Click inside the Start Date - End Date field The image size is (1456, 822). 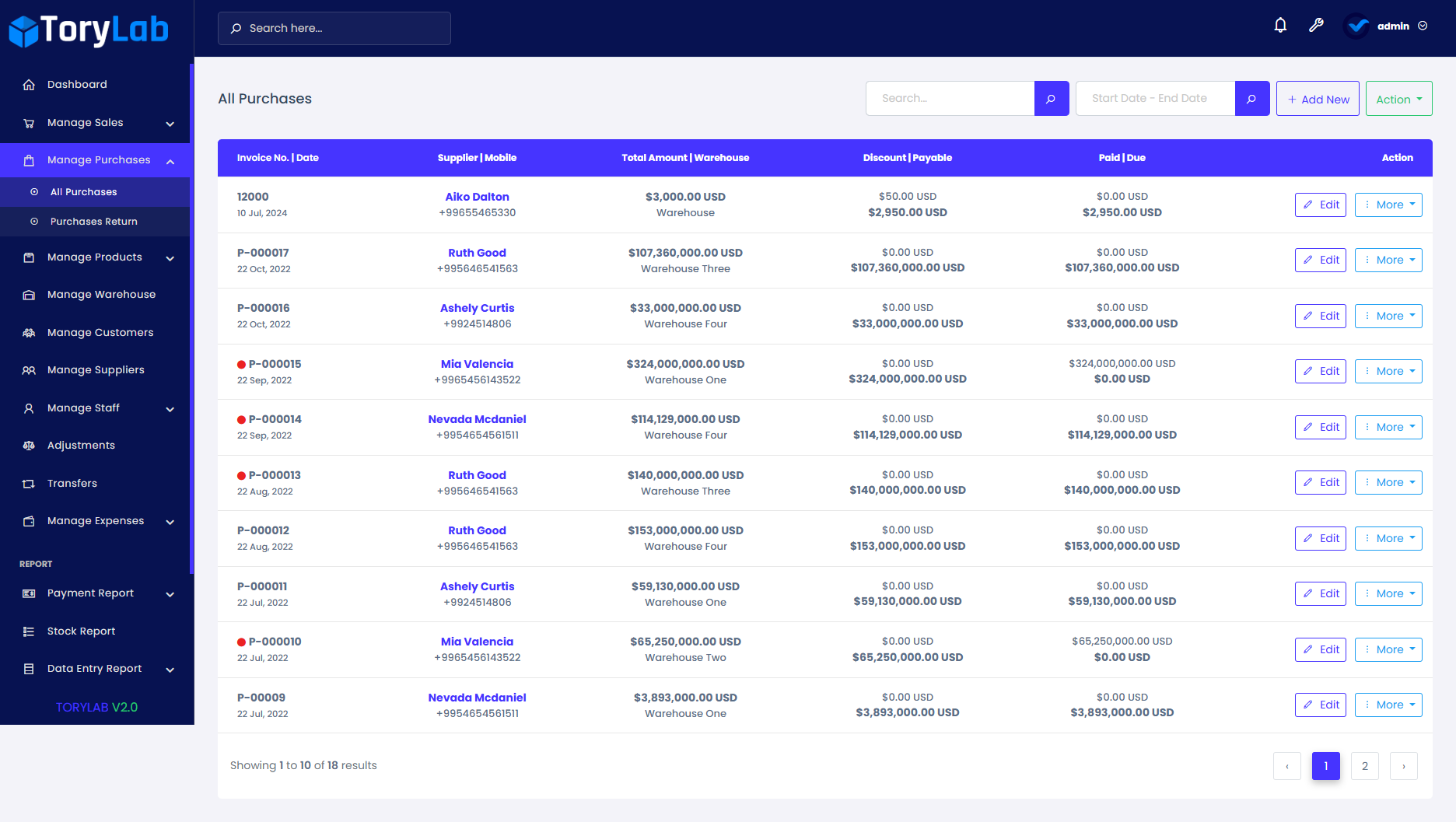click(1155, 98)
